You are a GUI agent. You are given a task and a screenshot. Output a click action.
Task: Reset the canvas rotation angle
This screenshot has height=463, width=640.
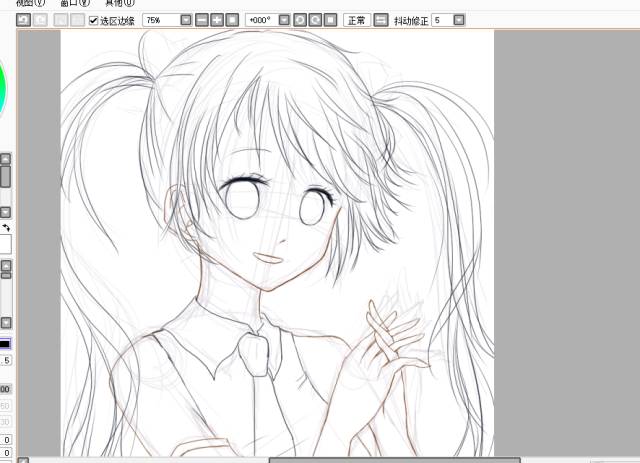(x=330, y=20)
